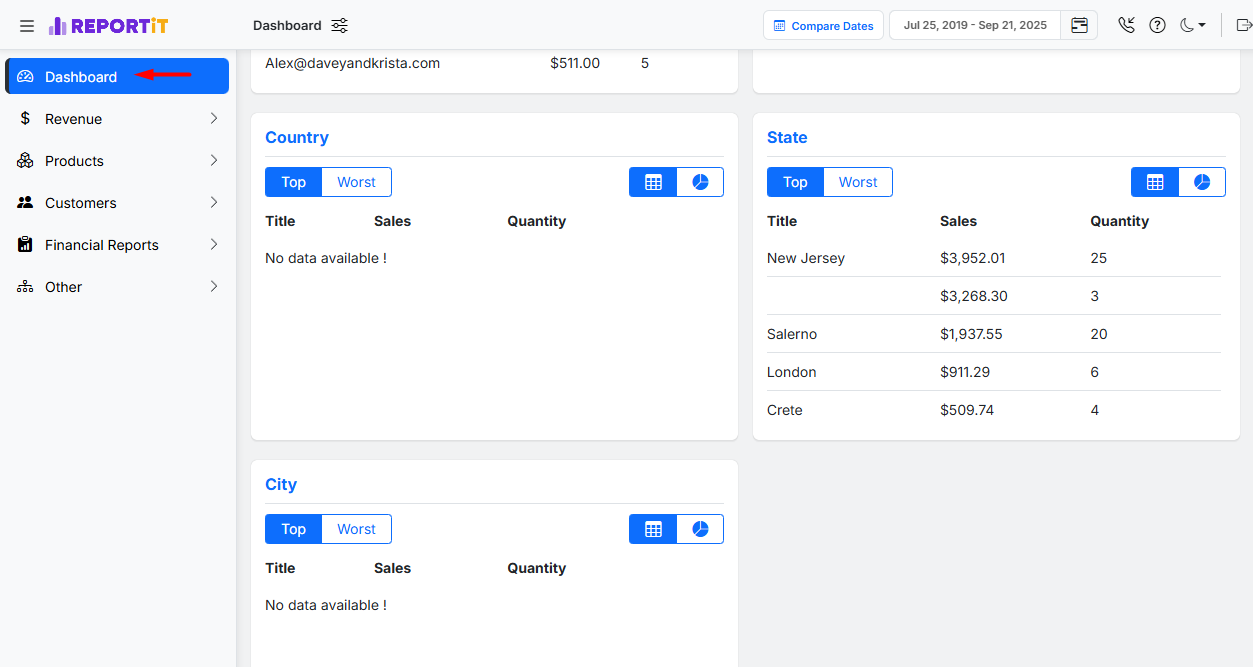The image size is (1253, 667).
Task: Toggle State panel to Worst
Action: coord(858,182)
